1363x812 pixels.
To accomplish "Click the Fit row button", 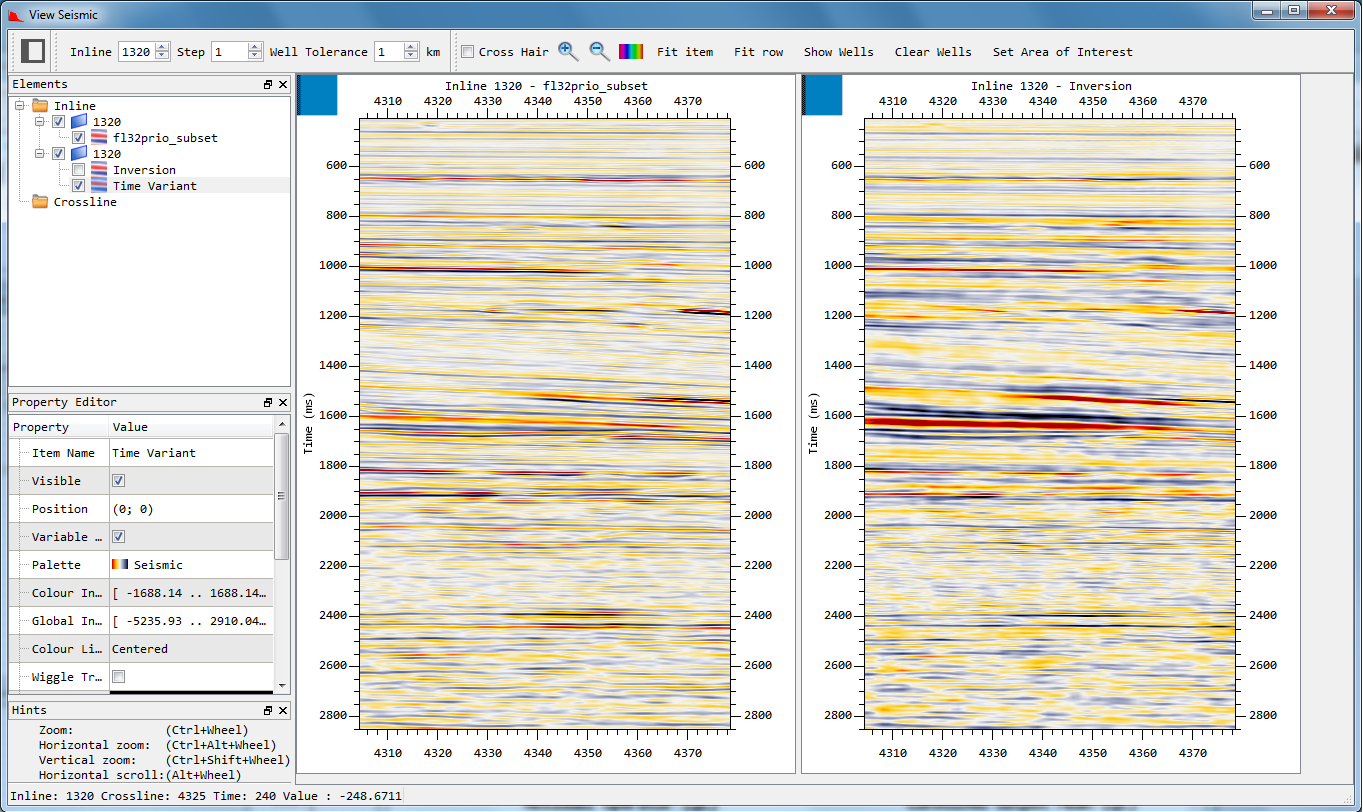I will click(x=759, y=52).
